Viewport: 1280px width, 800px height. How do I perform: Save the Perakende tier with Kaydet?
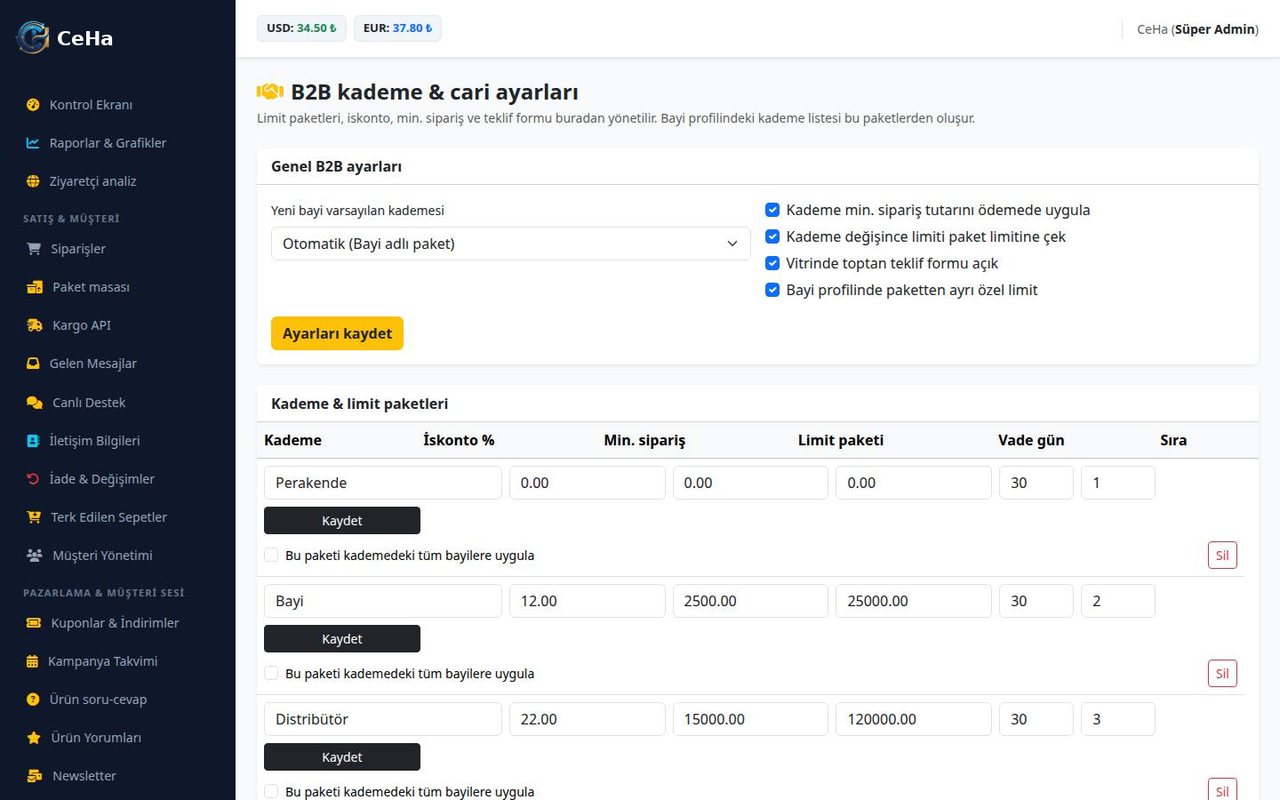point(342,520)
